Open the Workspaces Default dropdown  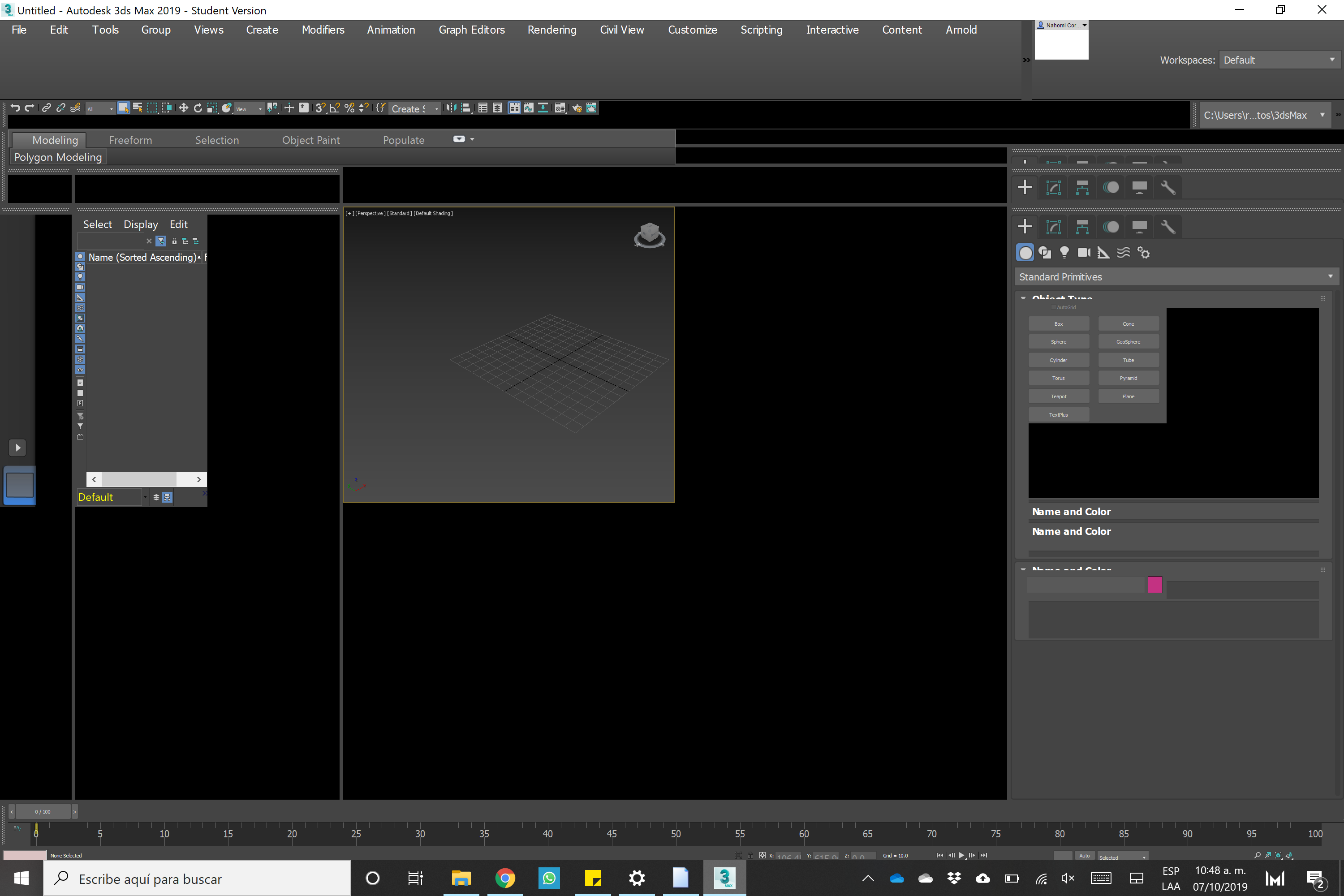[1279, 60]
